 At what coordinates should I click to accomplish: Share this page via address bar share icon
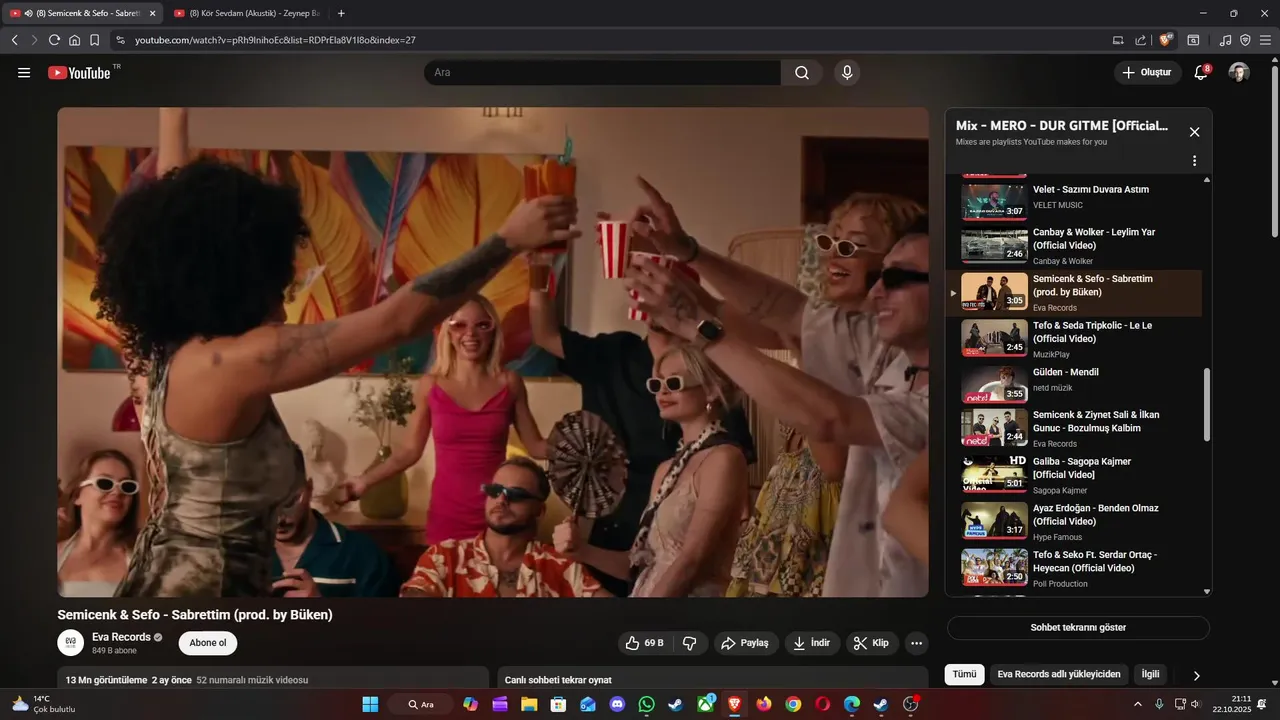click(1141, 40)
